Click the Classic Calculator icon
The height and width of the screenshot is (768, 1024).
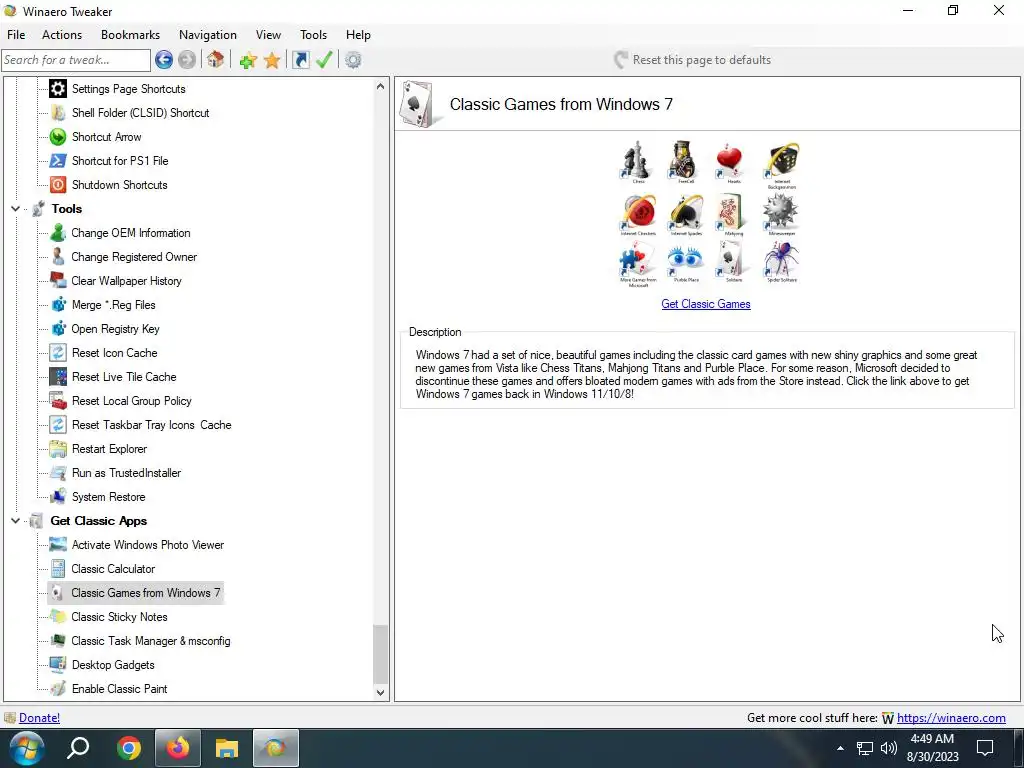coord(58,569)
